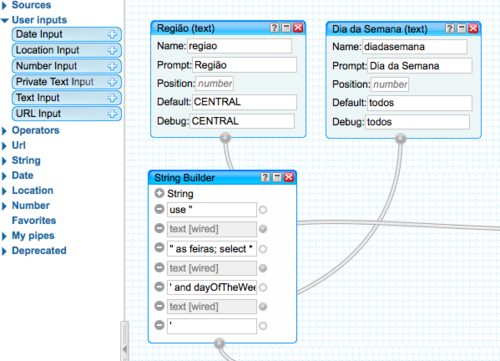Open help for Região module
The height and width of the screenshot is (361, 500).
[274, 28]
